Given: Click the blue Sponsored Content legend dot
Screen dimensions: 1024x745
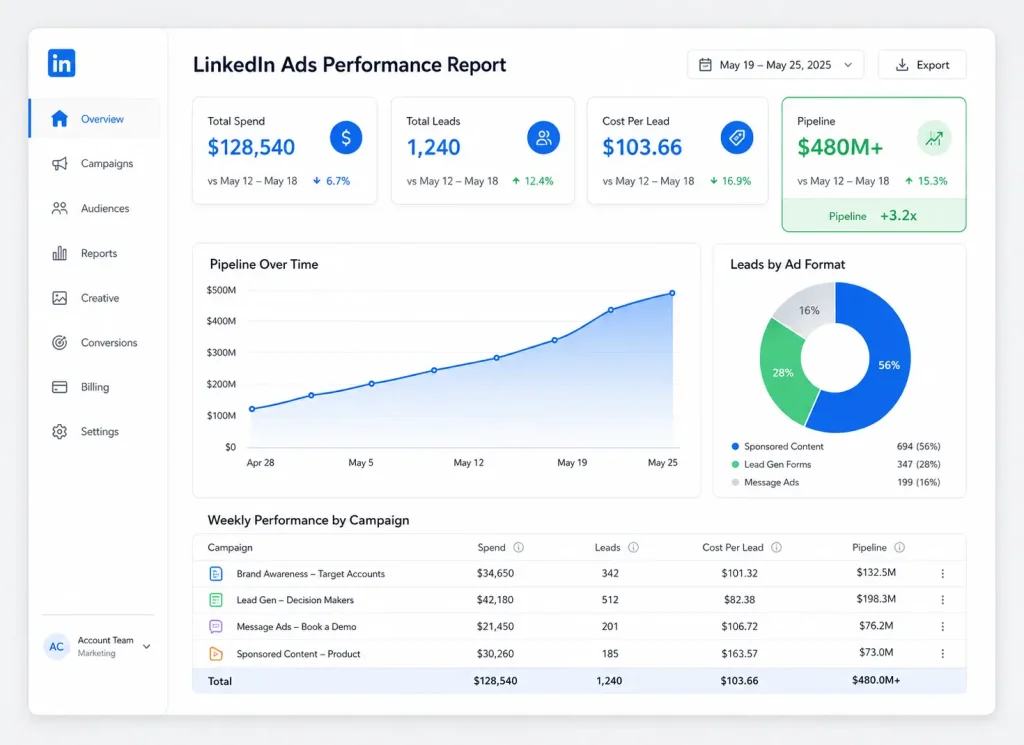Looking at the screenshot, I should pyautogui.click(x=735, y=447).
